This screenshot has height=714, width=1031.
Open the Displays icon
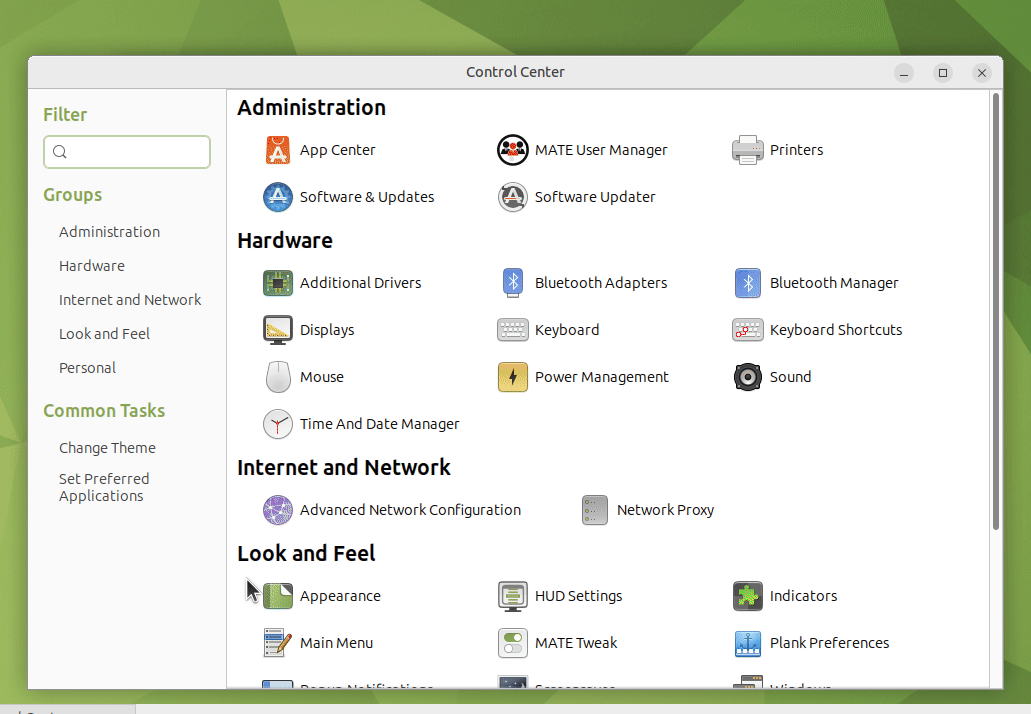point(277,330)
